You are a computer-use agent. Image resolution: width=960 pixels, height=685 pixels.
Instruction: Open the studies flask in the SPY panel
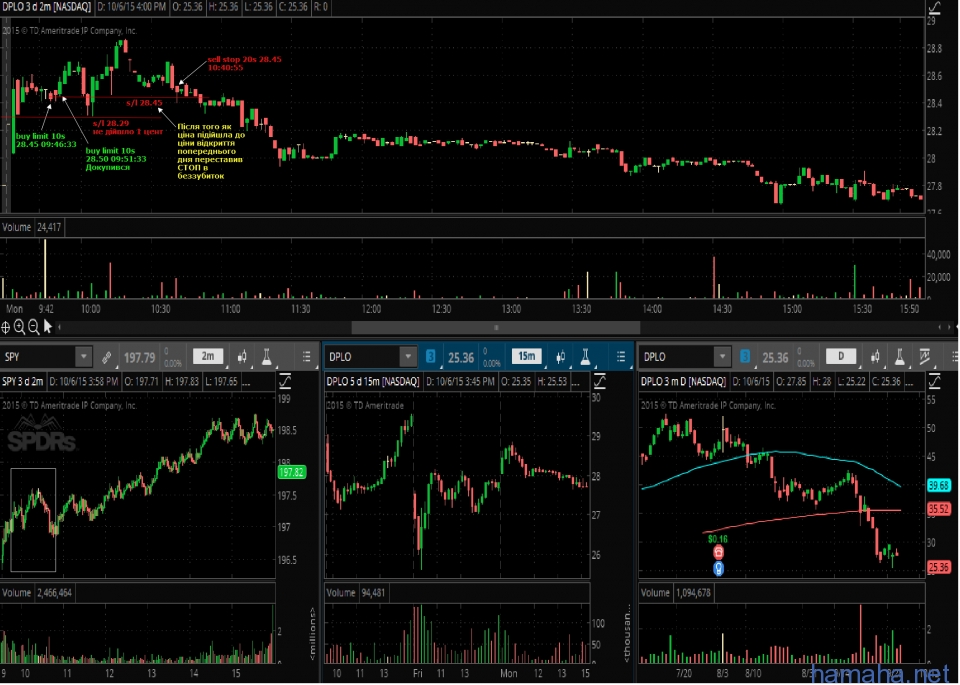[x=266, y=357]
